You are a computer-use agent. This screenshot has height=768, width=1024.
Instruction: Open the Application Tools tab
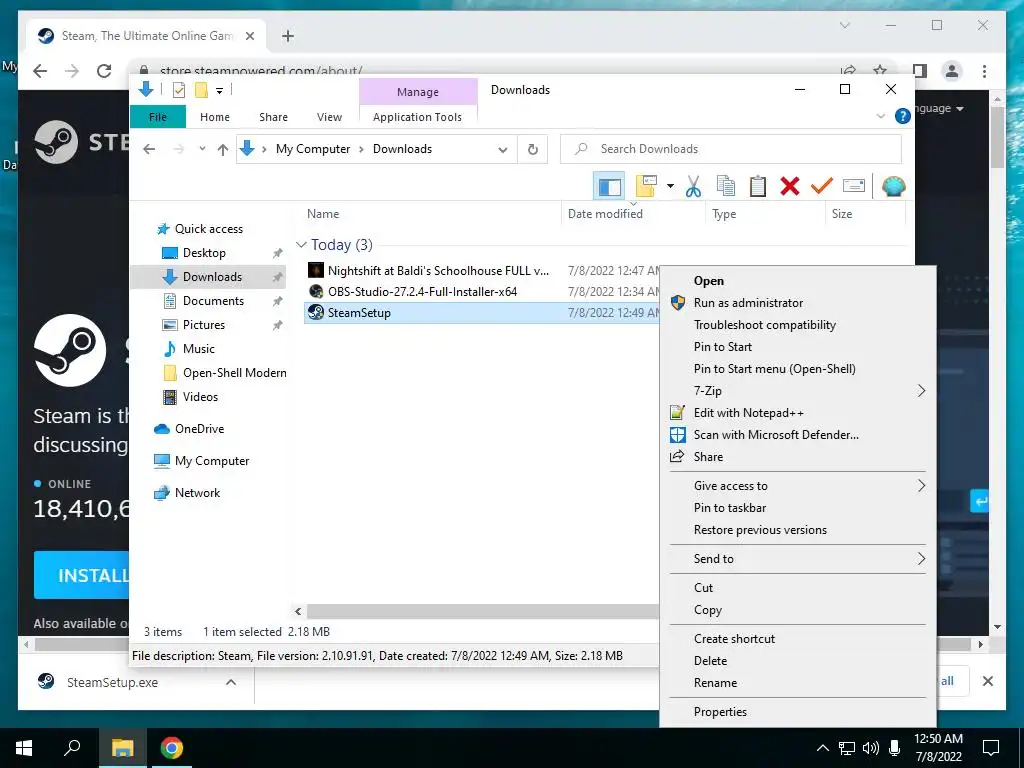417,117
